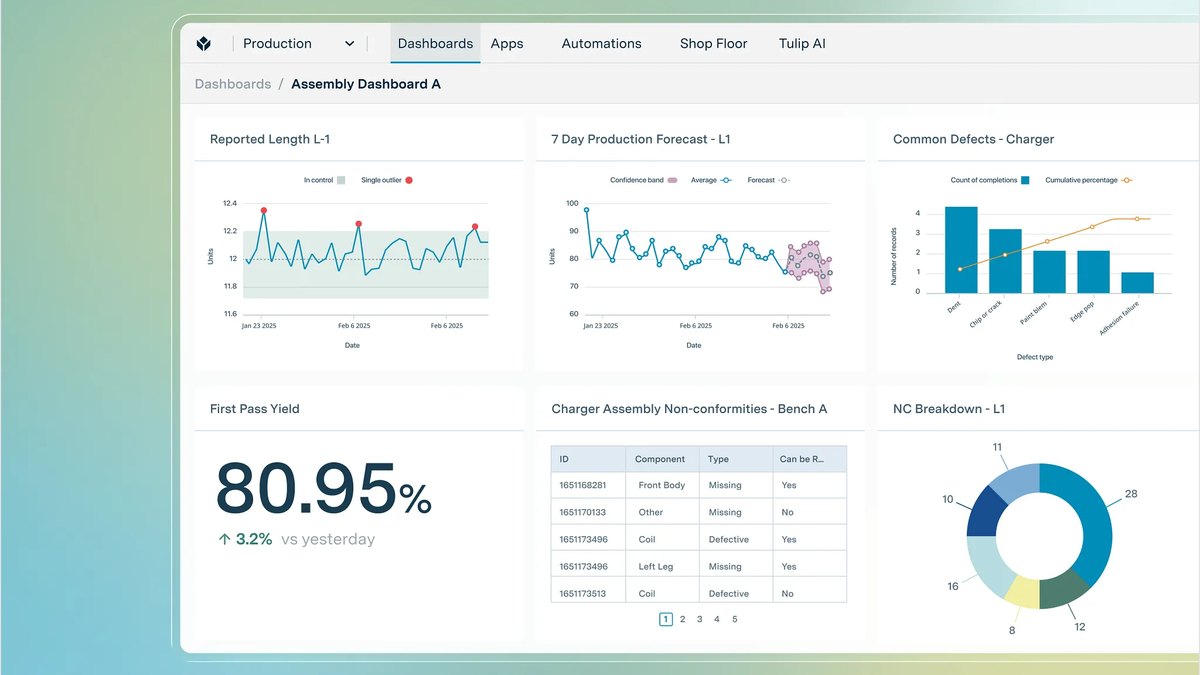Click the Front Body component cell
The height and width of the screenshot is (675, 1200).
(x=662, y=486)
